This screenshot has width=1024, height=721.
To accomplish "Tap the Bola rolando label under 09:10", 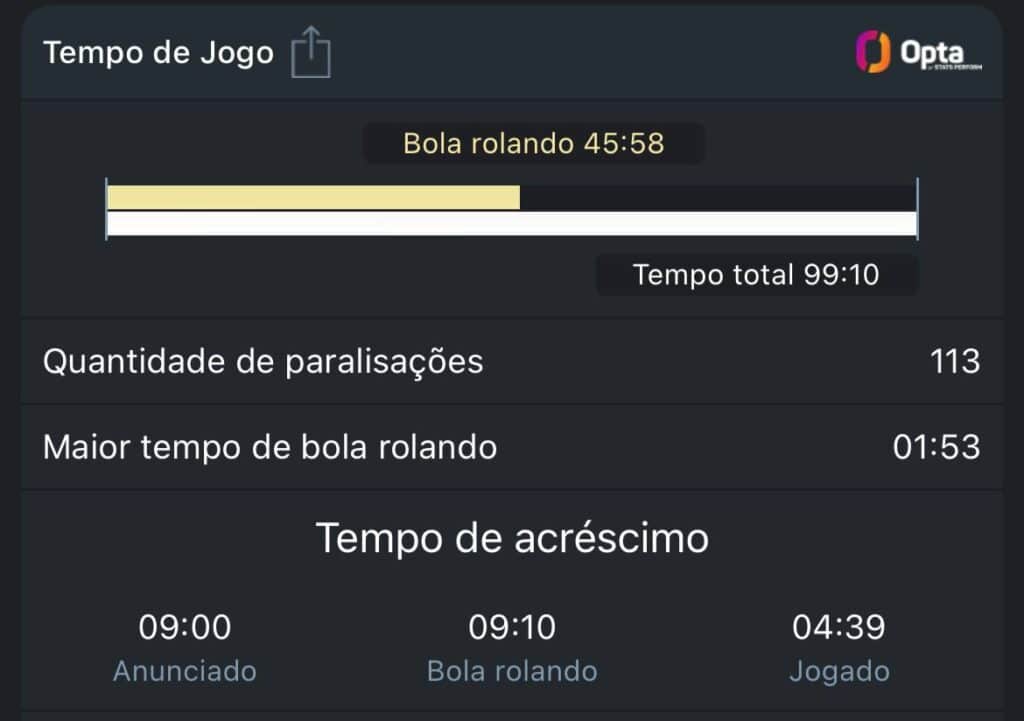I will point(512,670).
